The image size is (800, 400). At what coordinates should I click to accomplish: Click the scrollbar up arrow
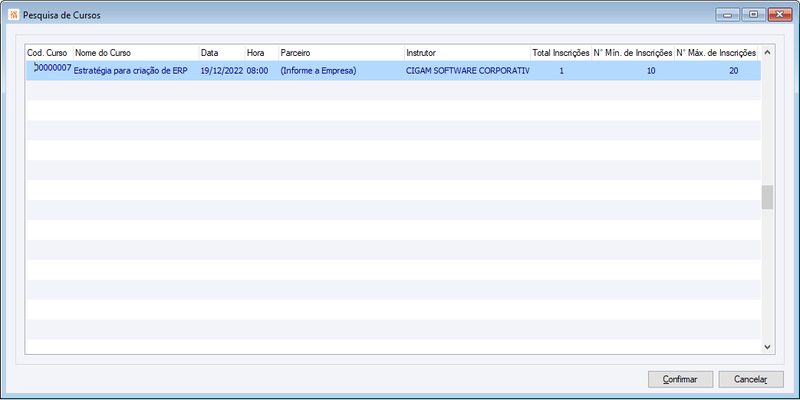(x=767, y=52)
